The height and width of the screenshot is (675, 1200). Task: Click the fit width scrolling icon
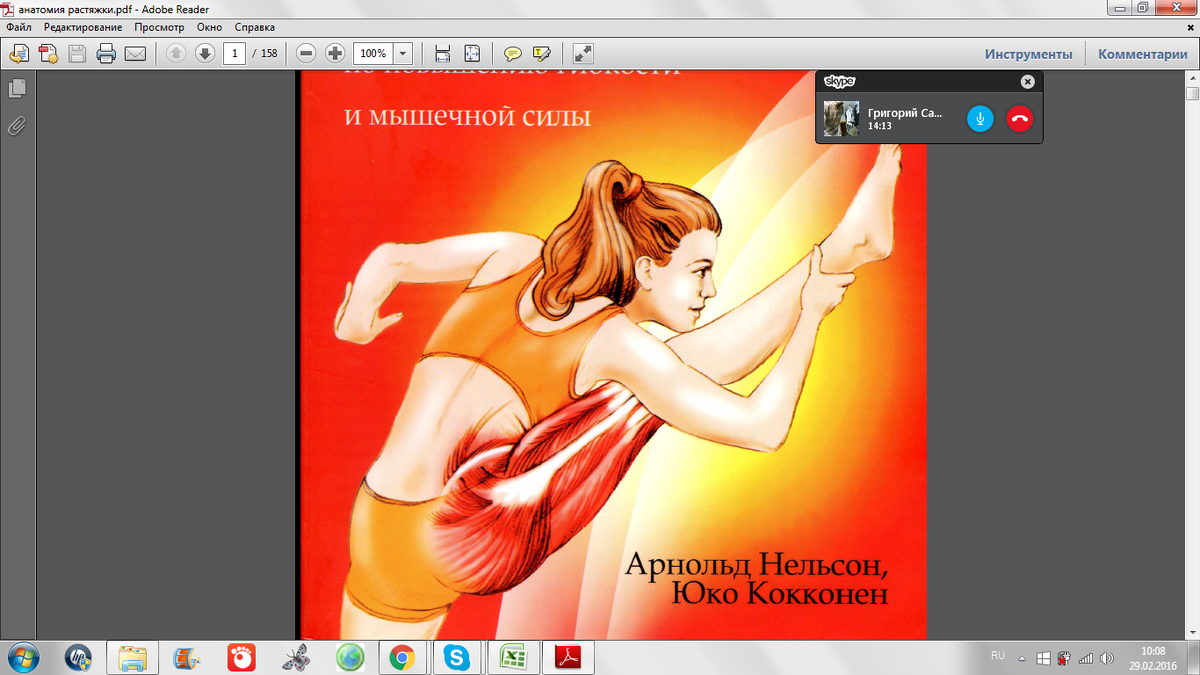tap(442, 53)
